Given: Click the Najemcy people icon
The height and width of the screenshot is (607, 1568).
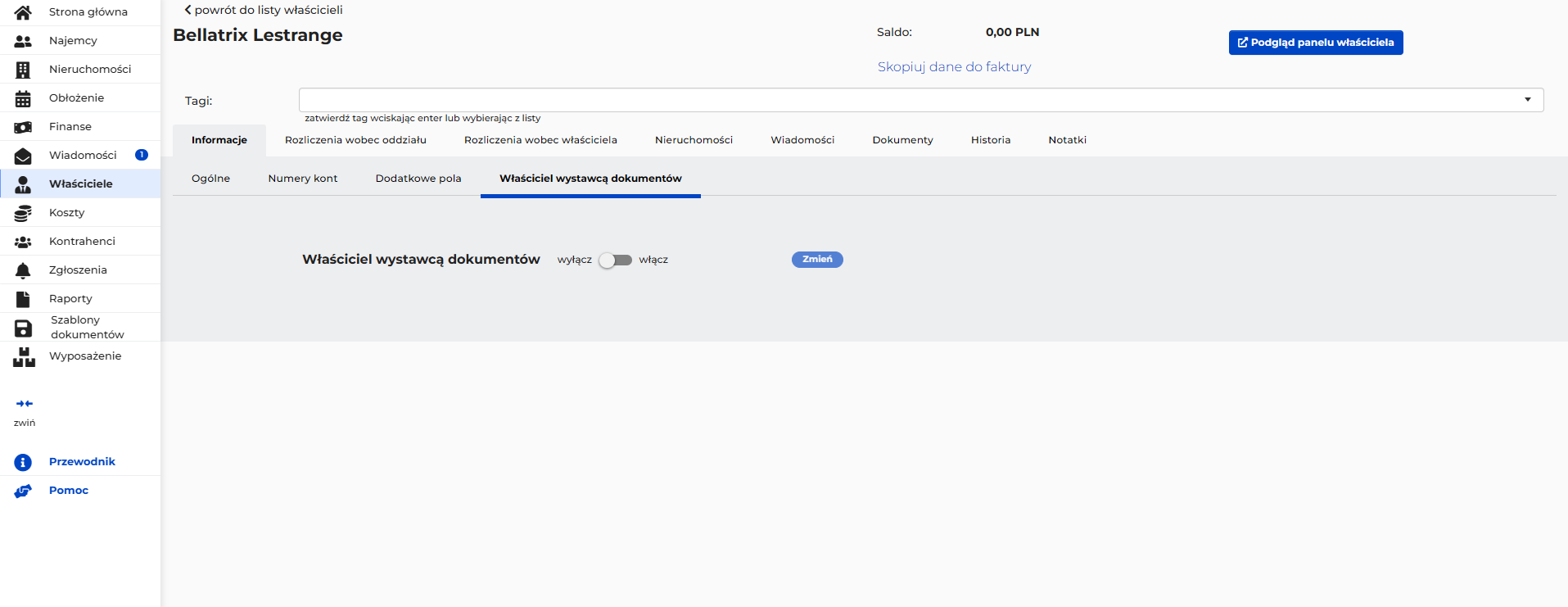Looking at the screenshot, I should [x=23, y=41].
